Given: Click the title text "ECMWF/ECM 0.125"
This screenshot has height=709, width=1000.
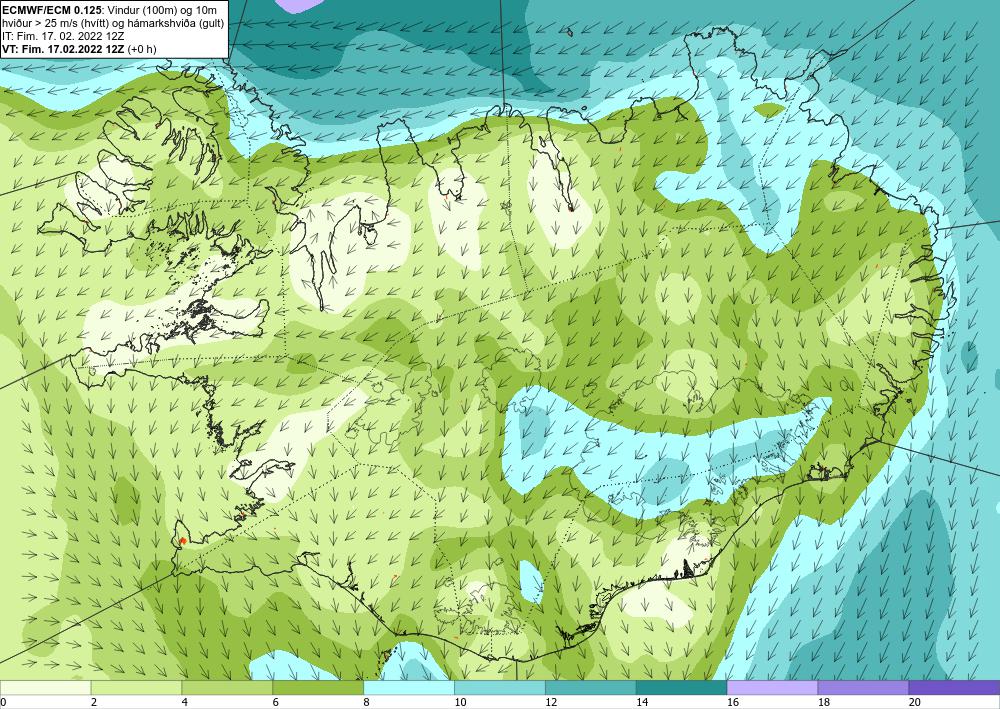Looking at the screenshot, I should pyautogui.click(x=52, y=10).
